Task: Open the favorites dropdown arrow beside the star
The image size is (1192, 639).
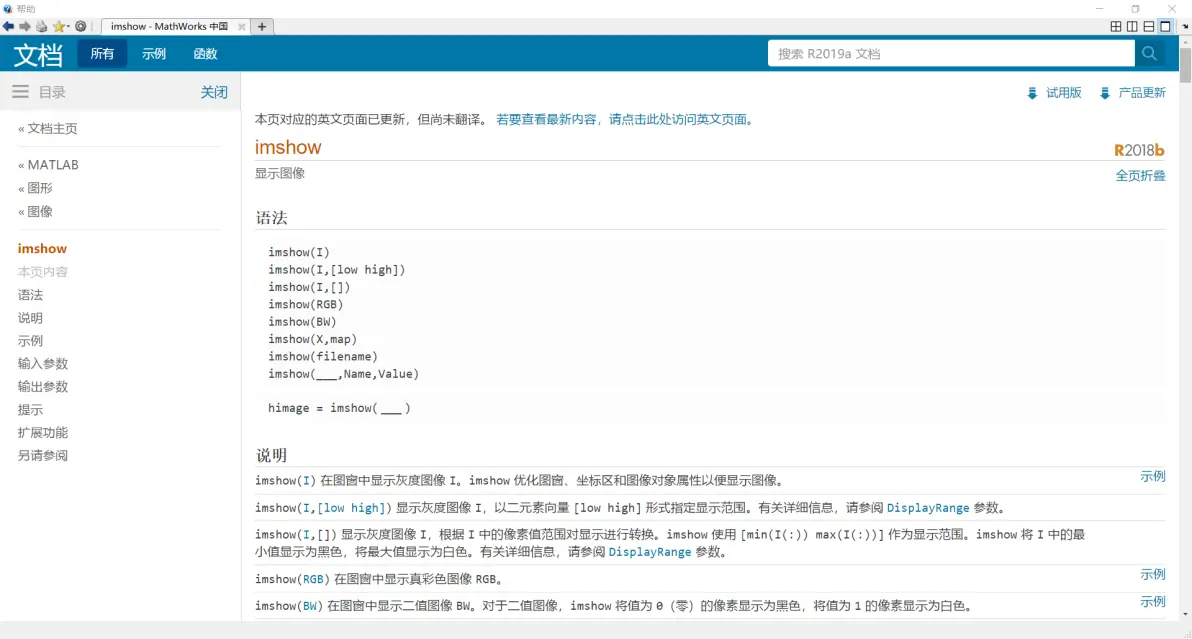Action: (x=68, y=27)
